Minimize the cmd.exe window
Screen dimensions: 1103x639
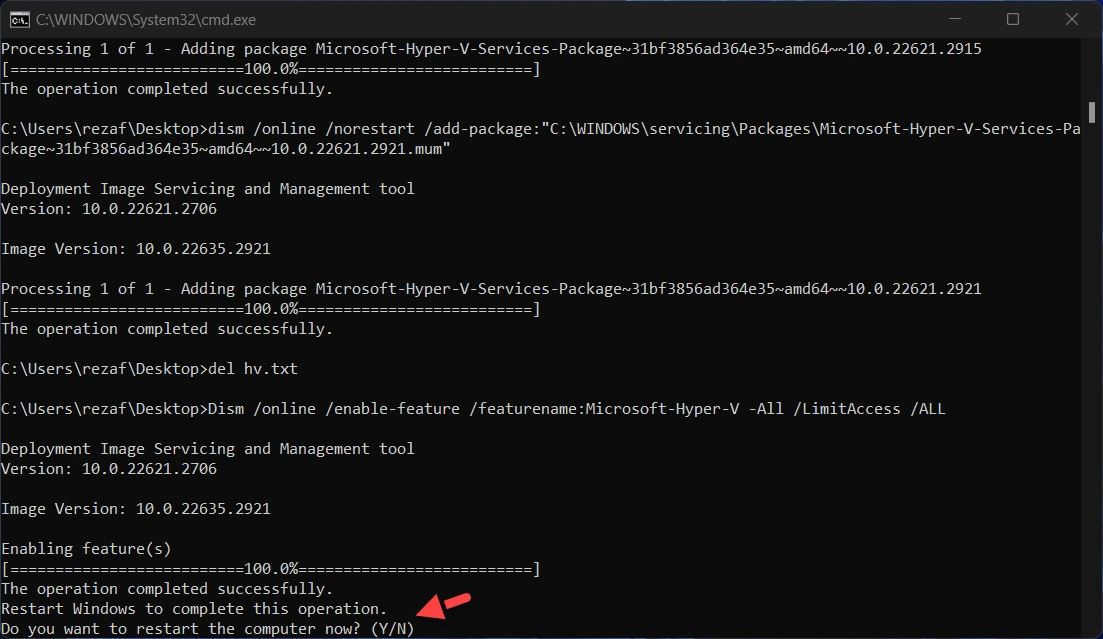coord(955,19)
